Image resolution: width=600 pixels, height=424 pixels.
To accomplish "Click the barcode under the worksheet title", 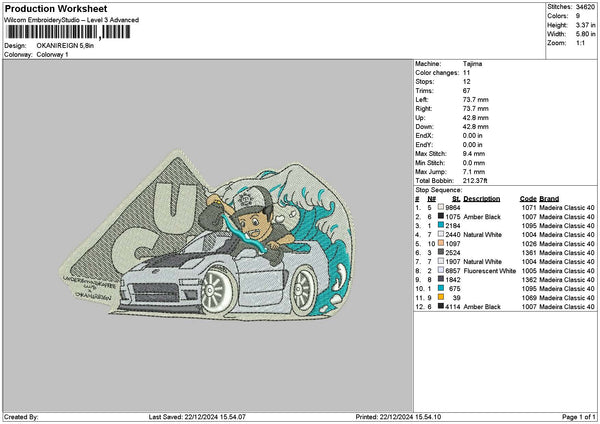I will click(68, 32).
